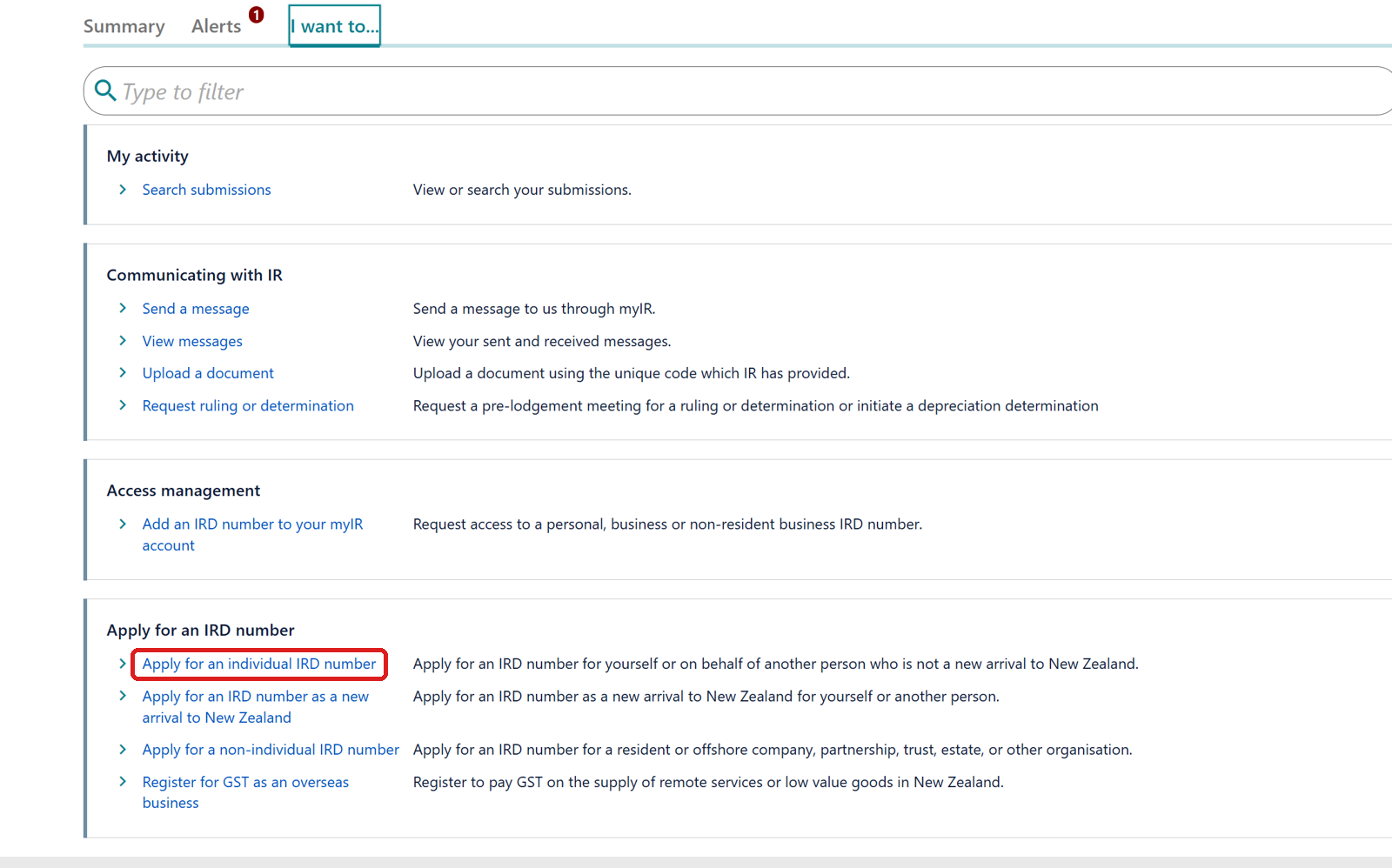This screenshot has width=1392, height=868.
Task: Click text 'View your sent and received messages.'
Action: (542, 341)
